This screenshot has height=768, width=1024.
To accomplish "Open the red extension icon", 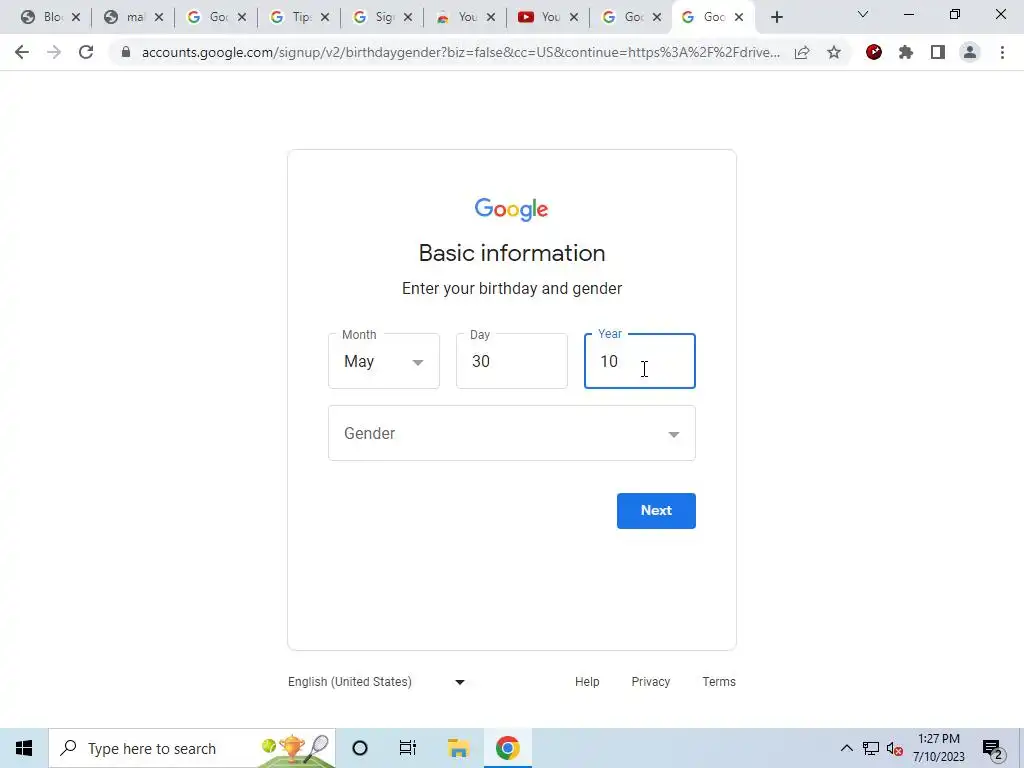I will [x=874, y=52].
